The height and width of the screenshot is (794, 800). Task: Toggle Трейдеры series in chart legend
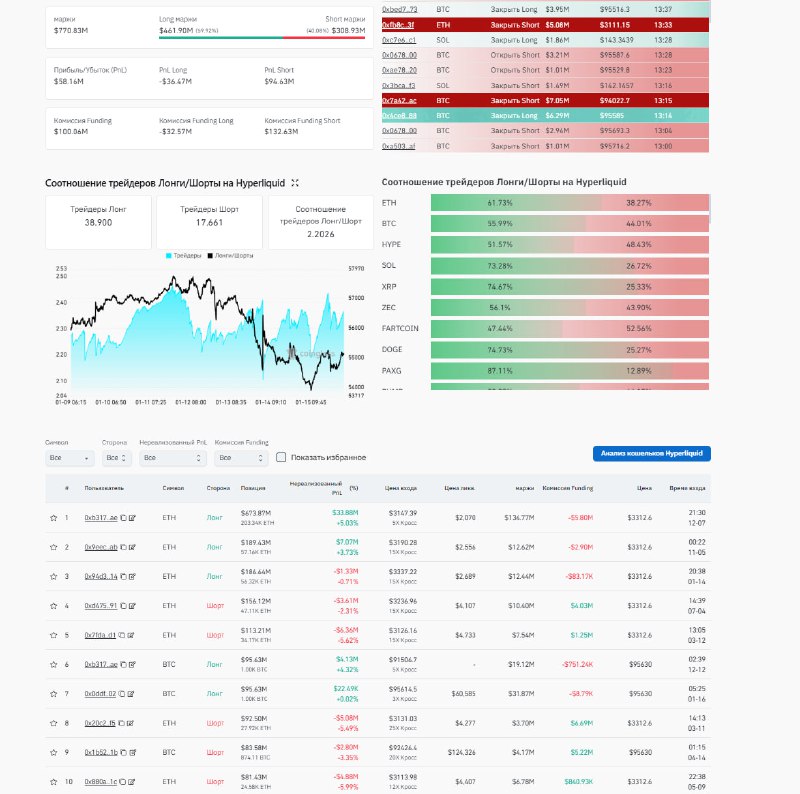point(183,256)
